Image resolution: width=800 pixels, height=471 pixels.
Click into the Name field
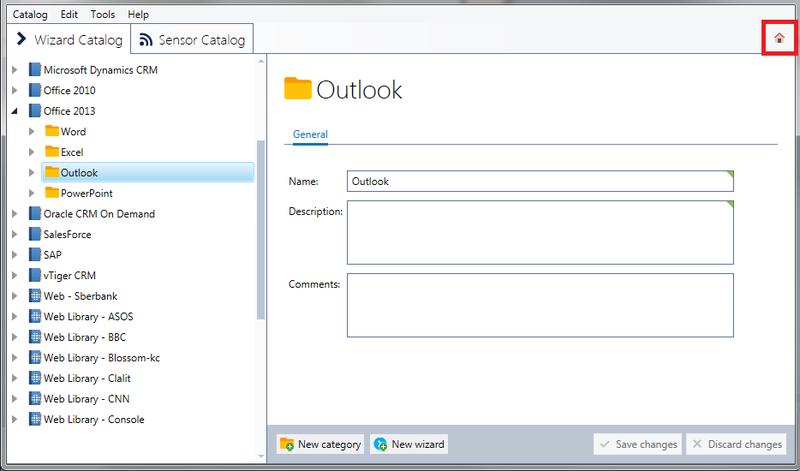click(x=540, y=181)
